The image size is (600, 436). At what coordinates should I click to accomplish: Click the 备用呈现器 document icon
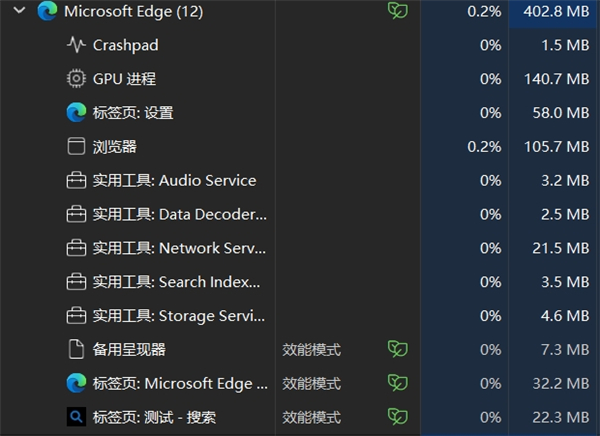click(76, 349)
